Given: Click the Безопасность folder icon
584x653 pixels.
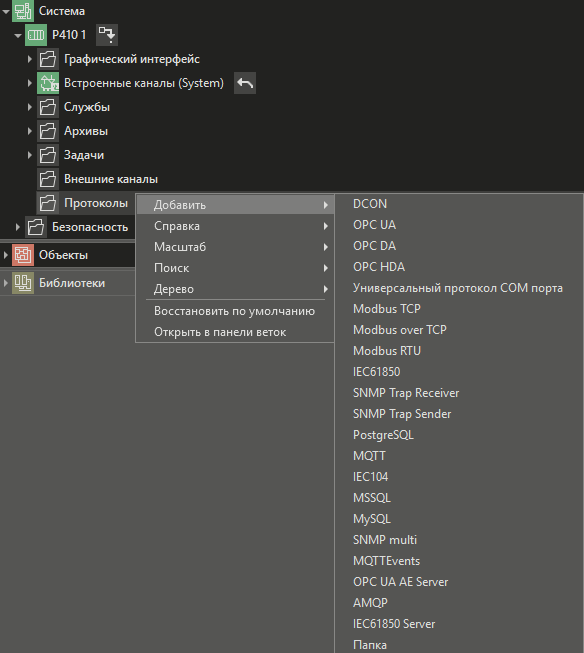Looking at the screenshot, I should coord(36,227).
